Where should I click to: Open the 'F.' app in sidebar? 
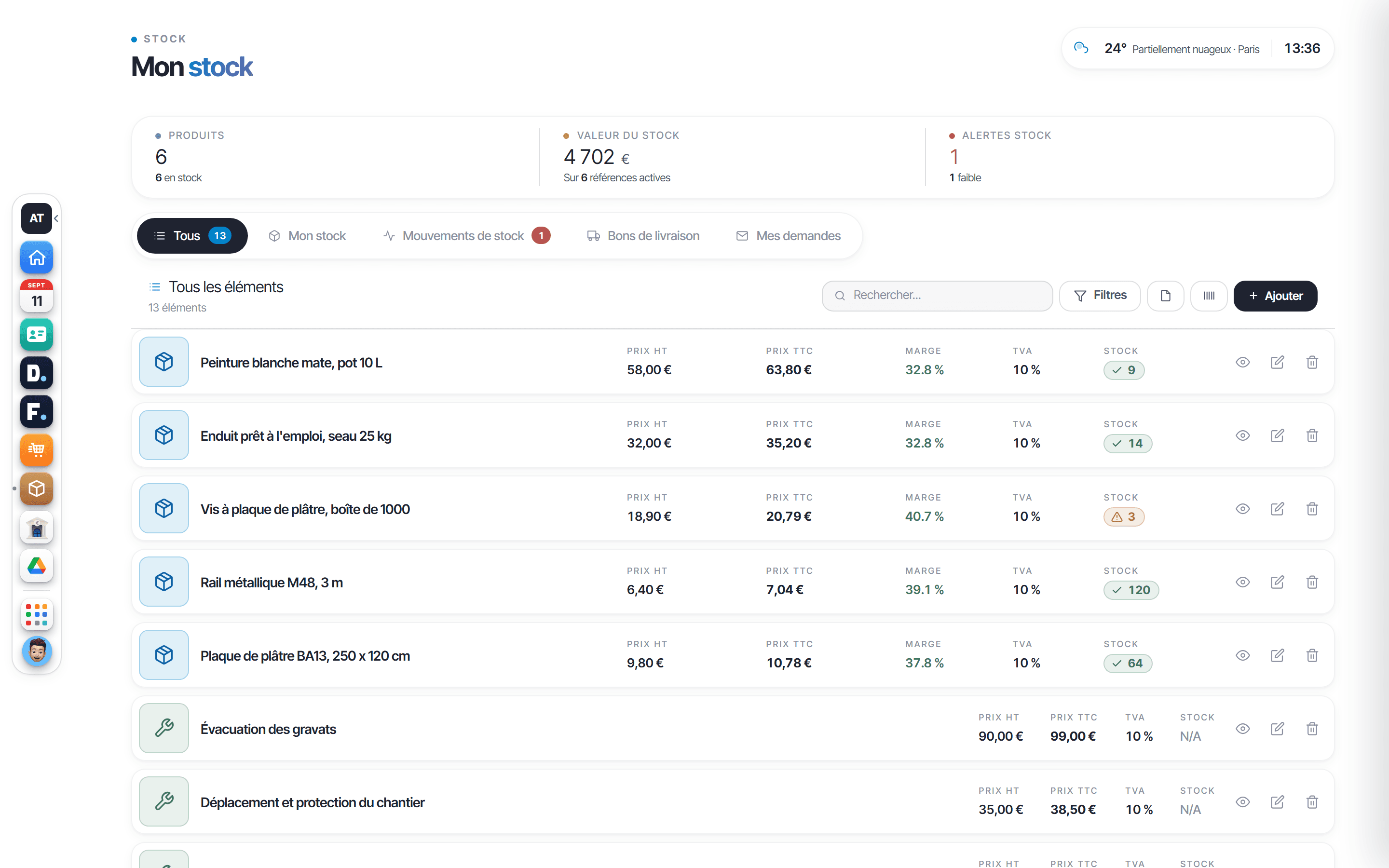(37, 411)
